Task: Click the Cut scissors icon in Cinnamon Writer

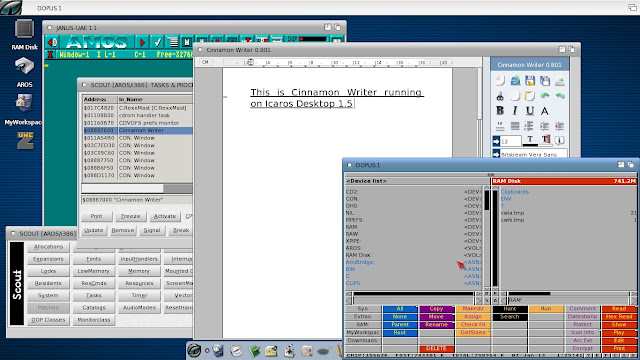Action: (500, 96)
